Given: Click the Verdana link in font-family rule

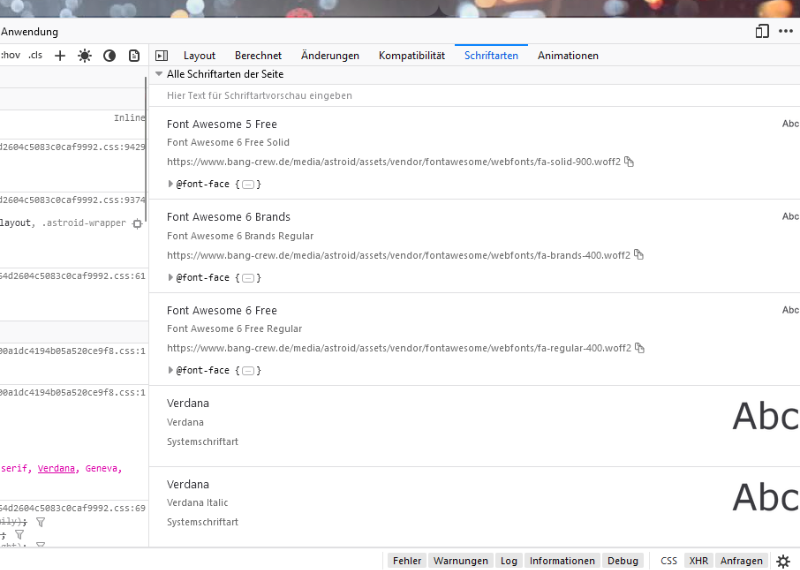Looking at the screenshot, I should pyautogui.click(x=56, y=468).
